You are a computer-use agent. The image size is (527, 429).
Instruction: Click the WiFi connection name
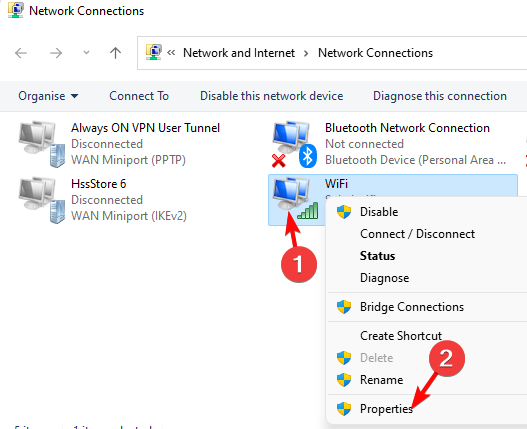pos(336,184)
